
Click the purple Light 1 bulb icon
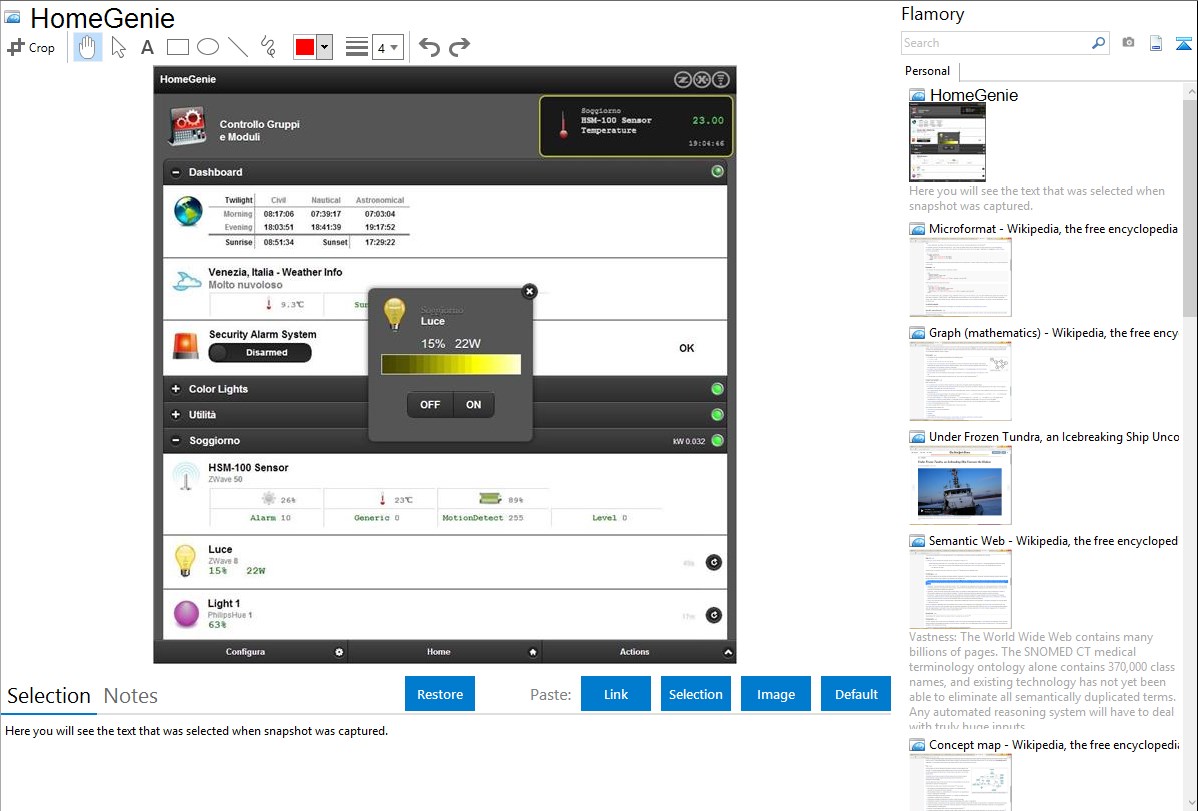[x=186, y=613]
